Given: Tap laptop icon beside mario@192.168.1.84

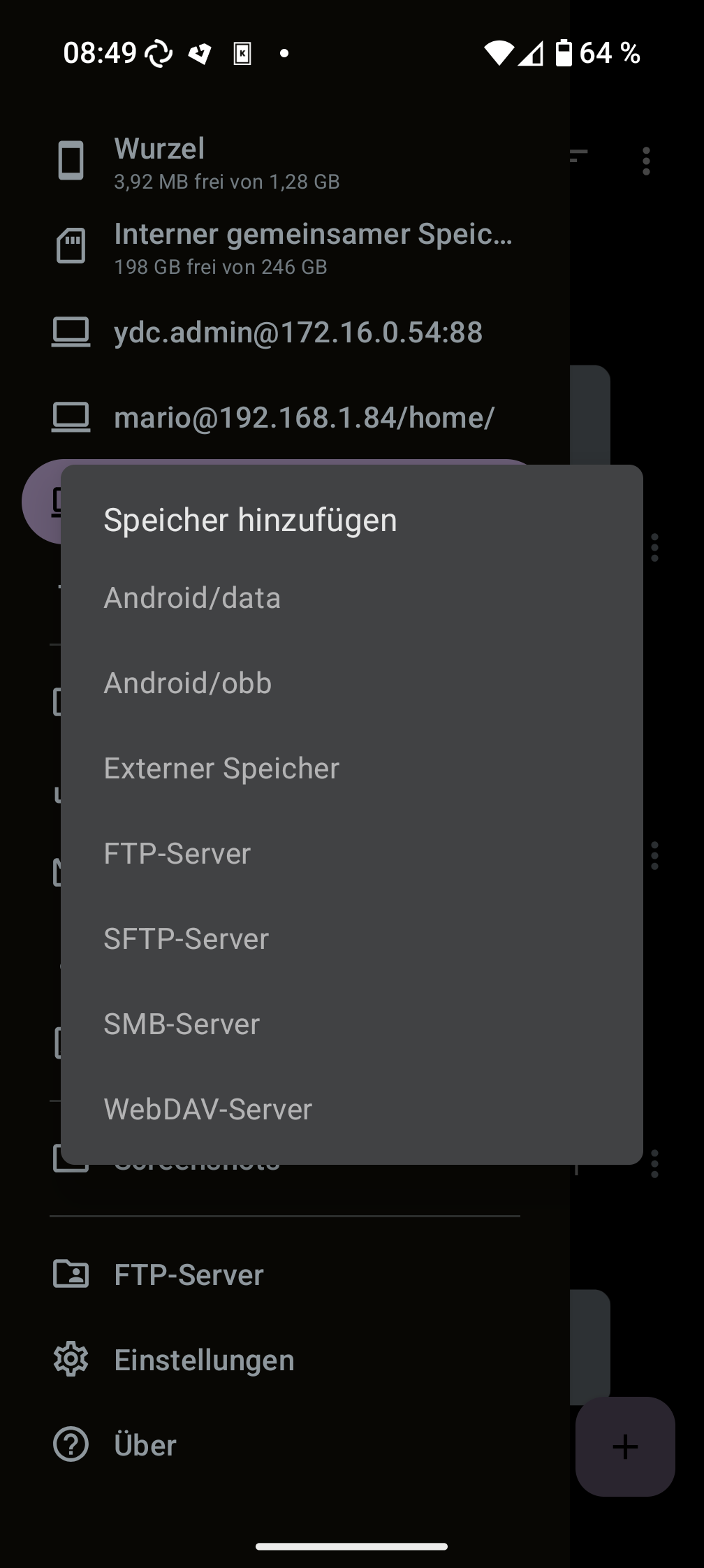Looking at the screenshot, I should (71, 417).
